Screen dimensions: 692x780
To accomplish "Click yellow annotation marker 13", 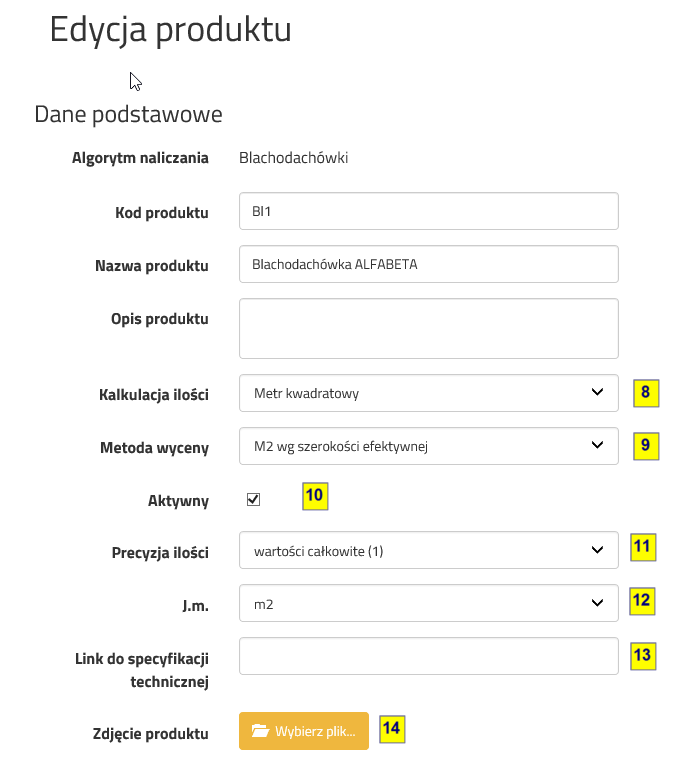I will click(x=642, y=656).
